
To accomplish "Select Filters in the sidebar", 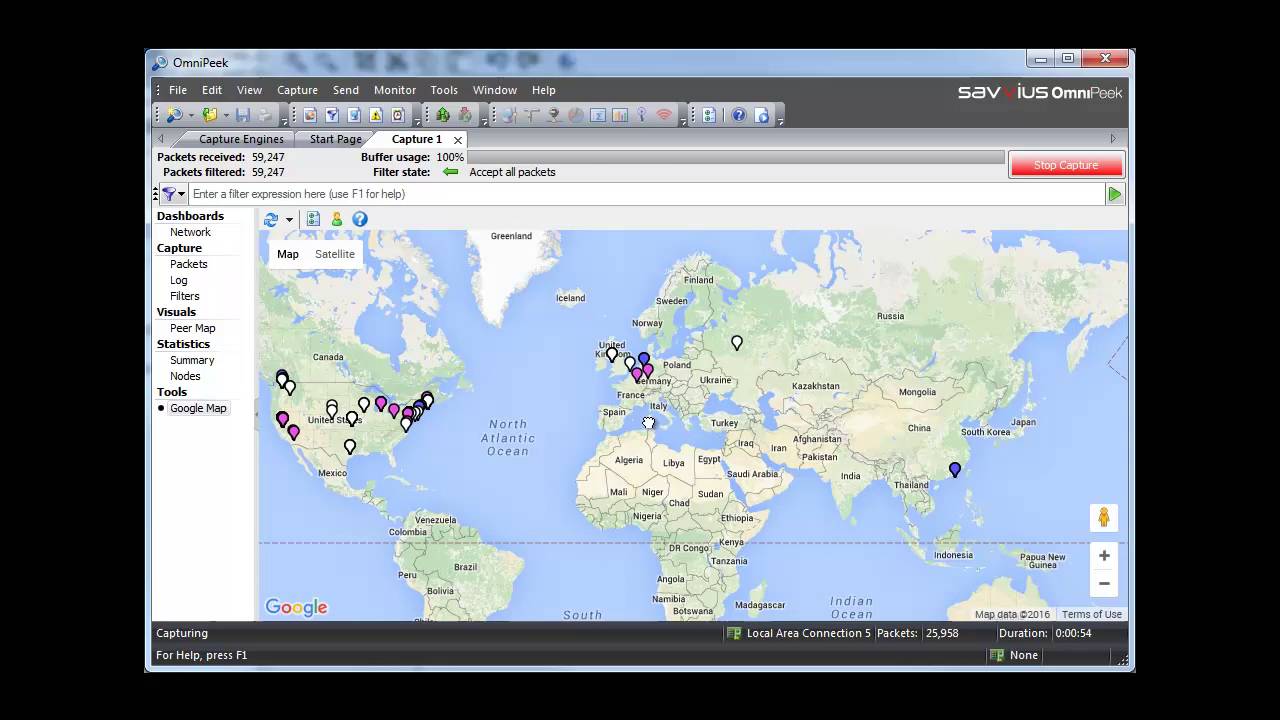I will 185,296.
